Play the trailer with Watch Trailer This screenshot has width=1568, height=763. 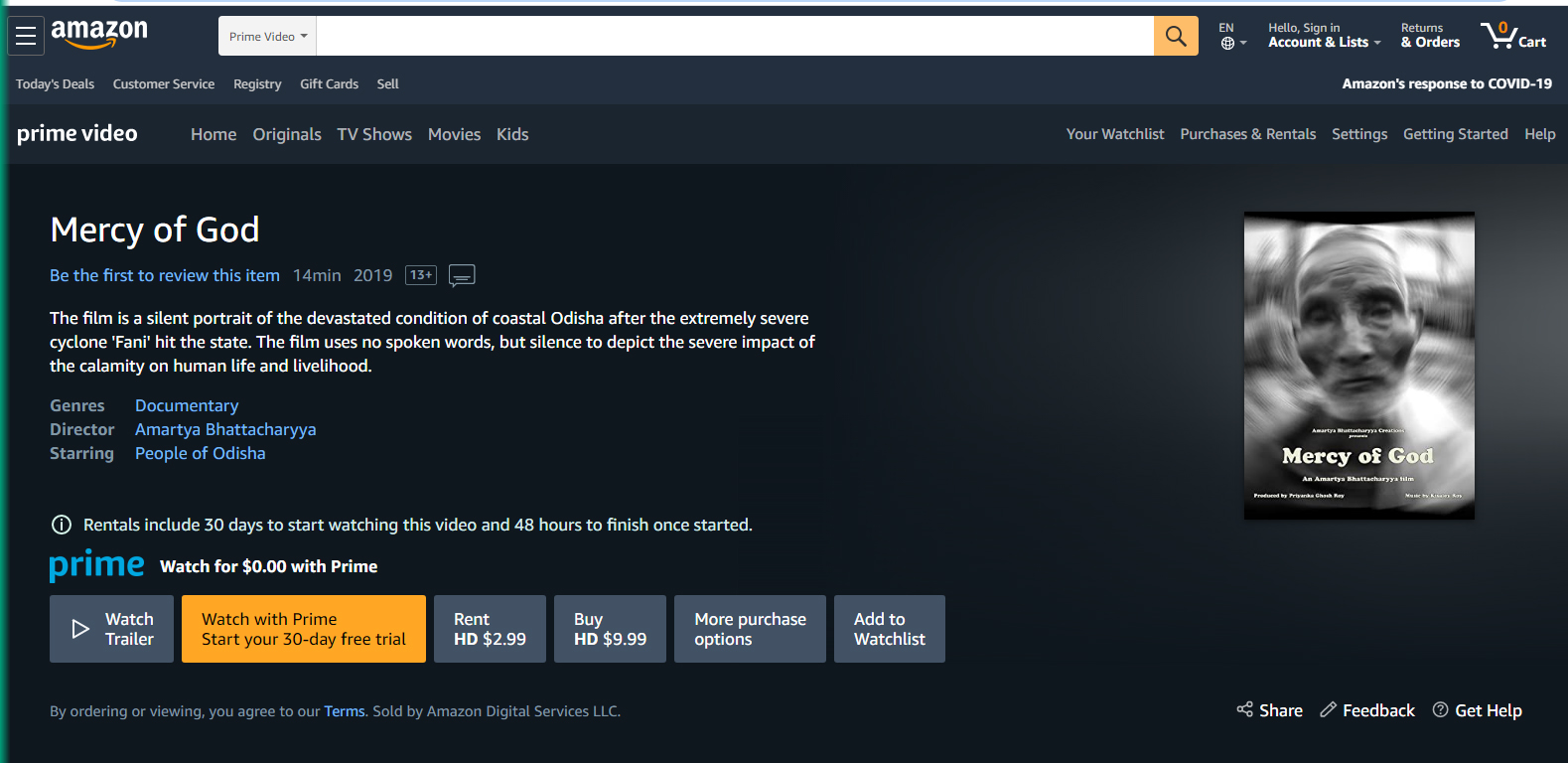point(111,629)
